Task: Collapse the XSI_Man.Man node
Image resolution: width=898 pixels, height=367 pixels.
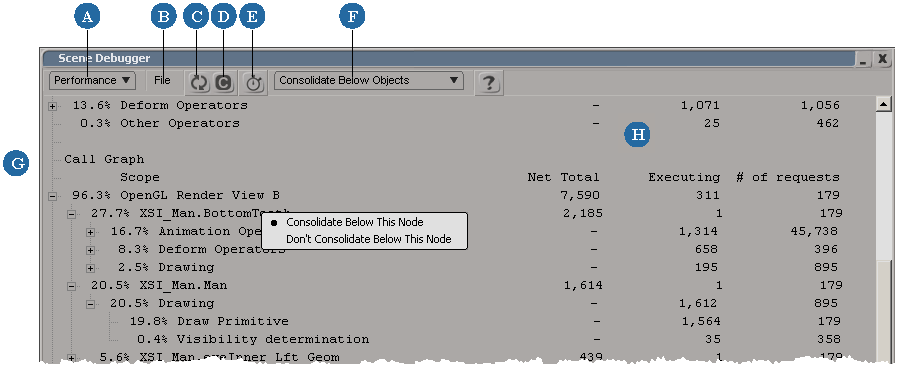Action: 72,286
